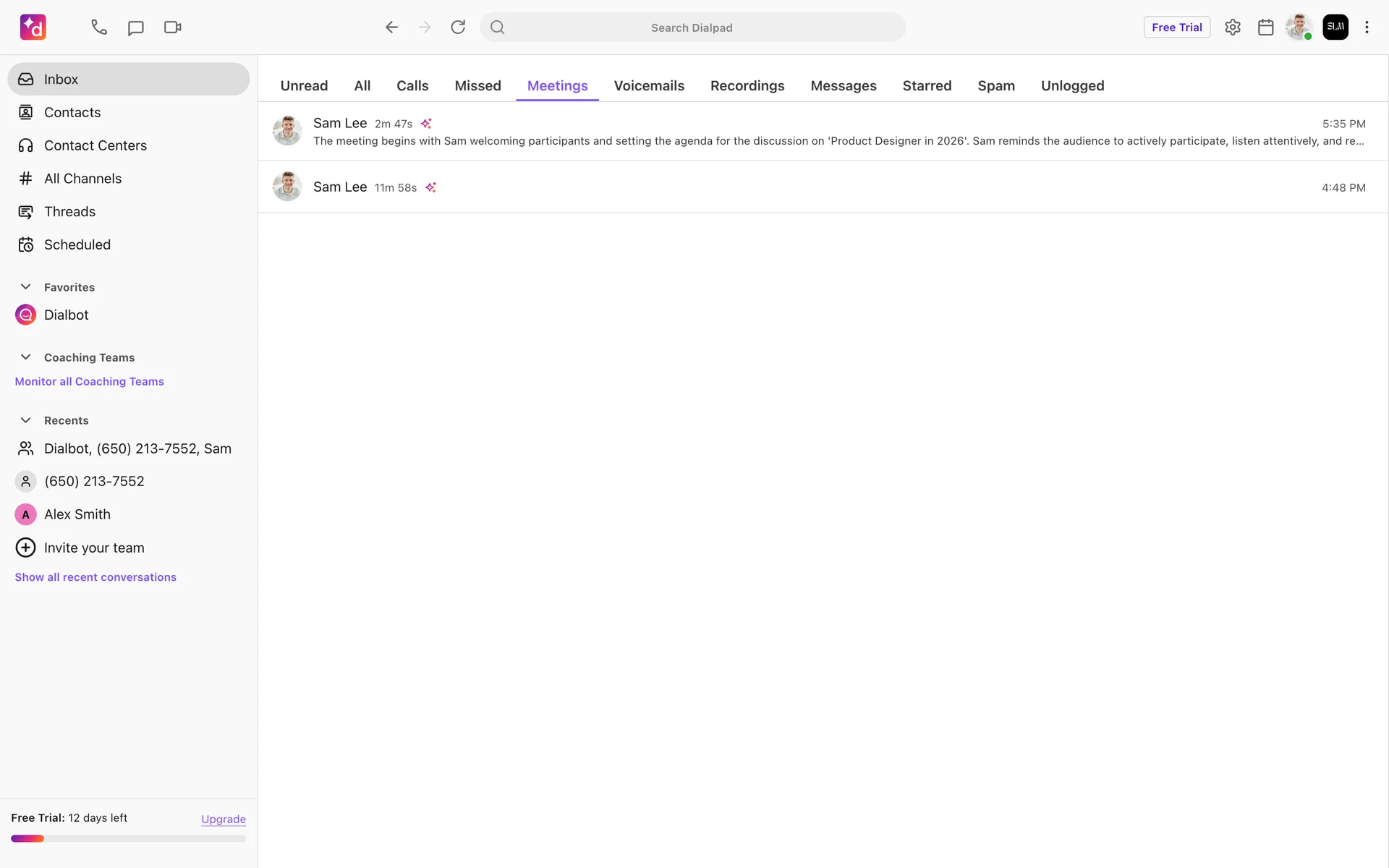Go back with left arrow
Viewport: 1389px width, 868px height.
pyautogui.click(x=391, y=27)
